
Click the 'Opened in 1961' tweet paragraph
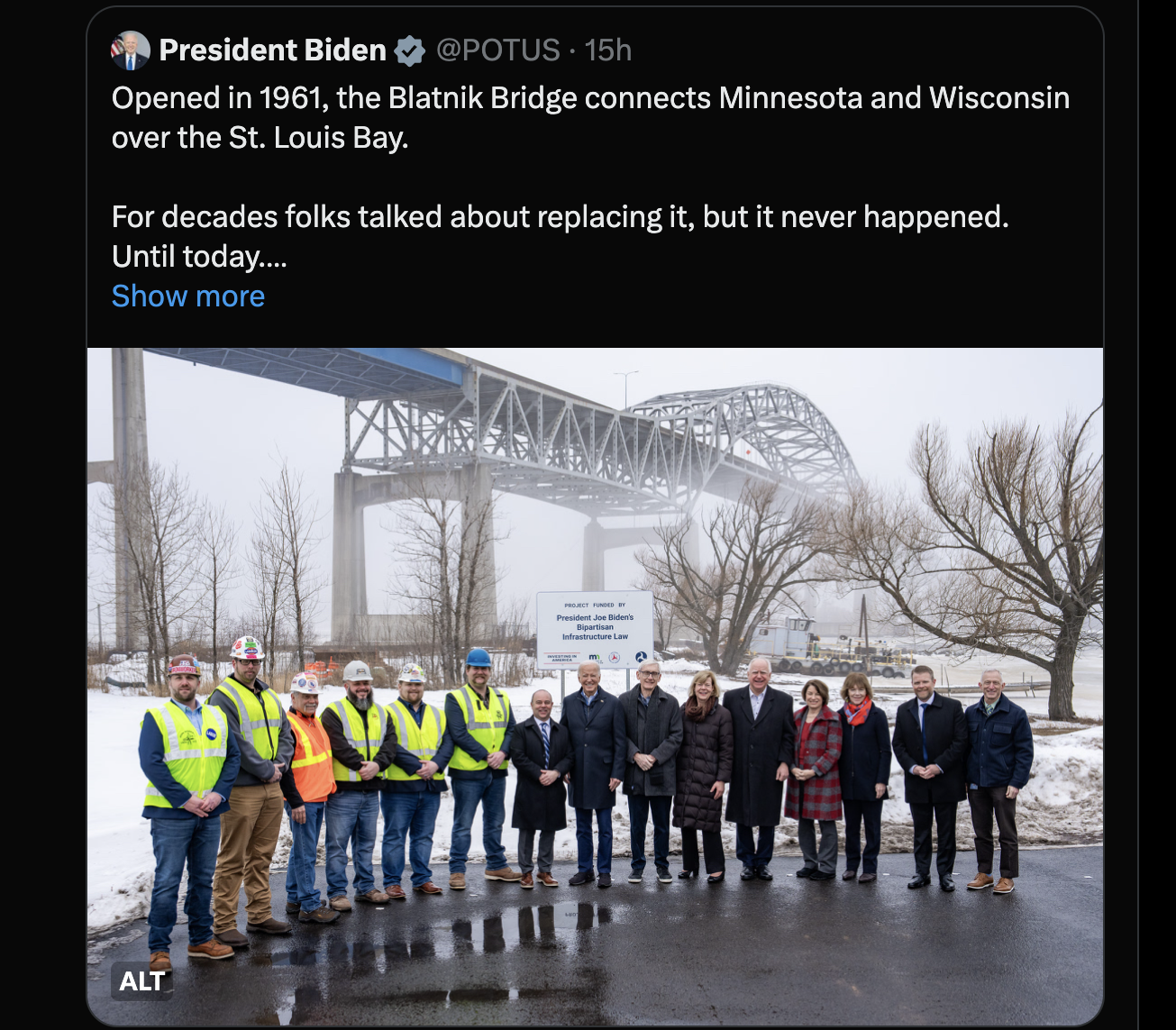coord(590,117)
